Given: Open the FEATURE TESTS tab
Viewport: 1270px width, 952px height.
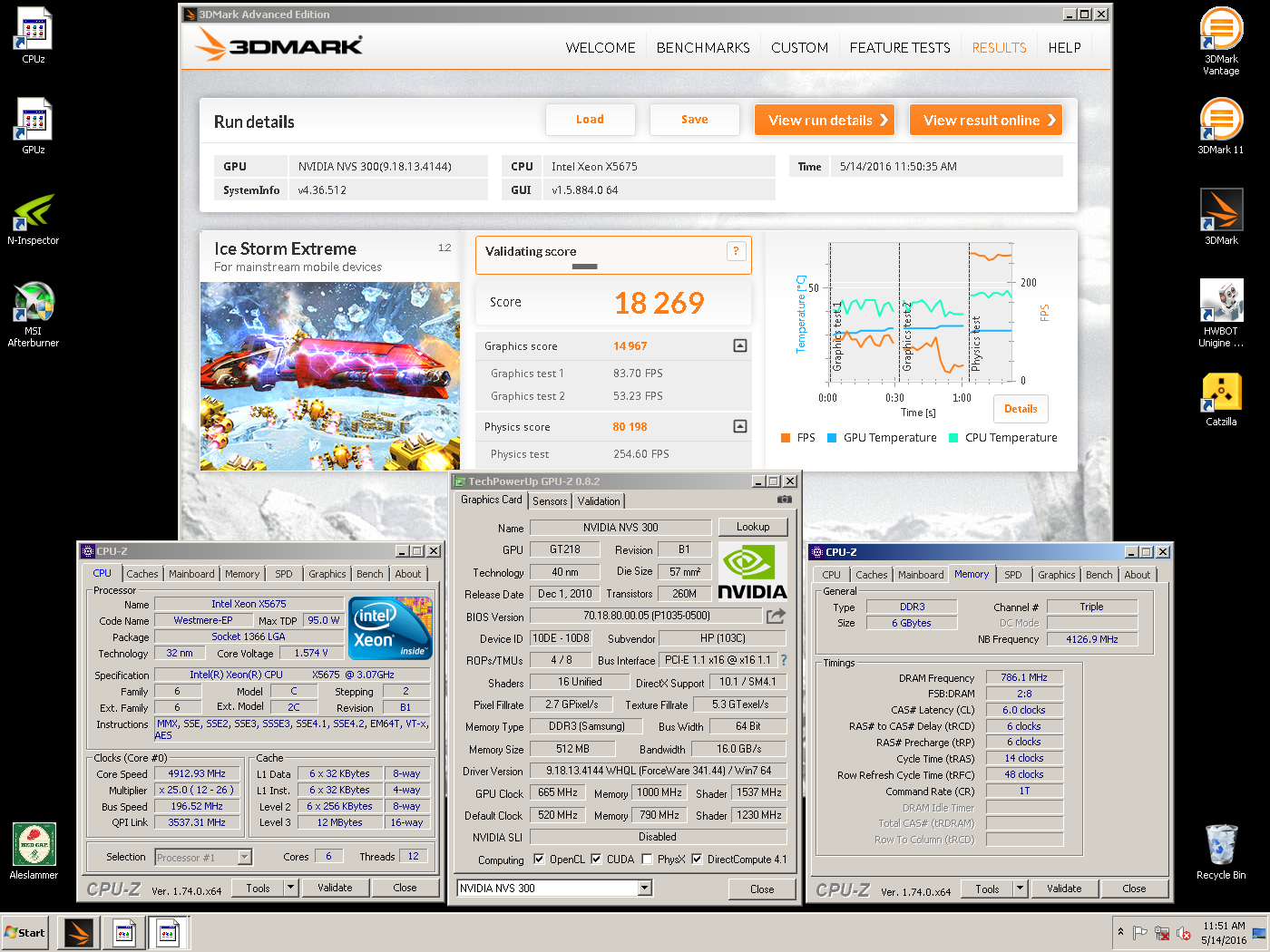Looking at the screenshot, I should click(900, 47).
